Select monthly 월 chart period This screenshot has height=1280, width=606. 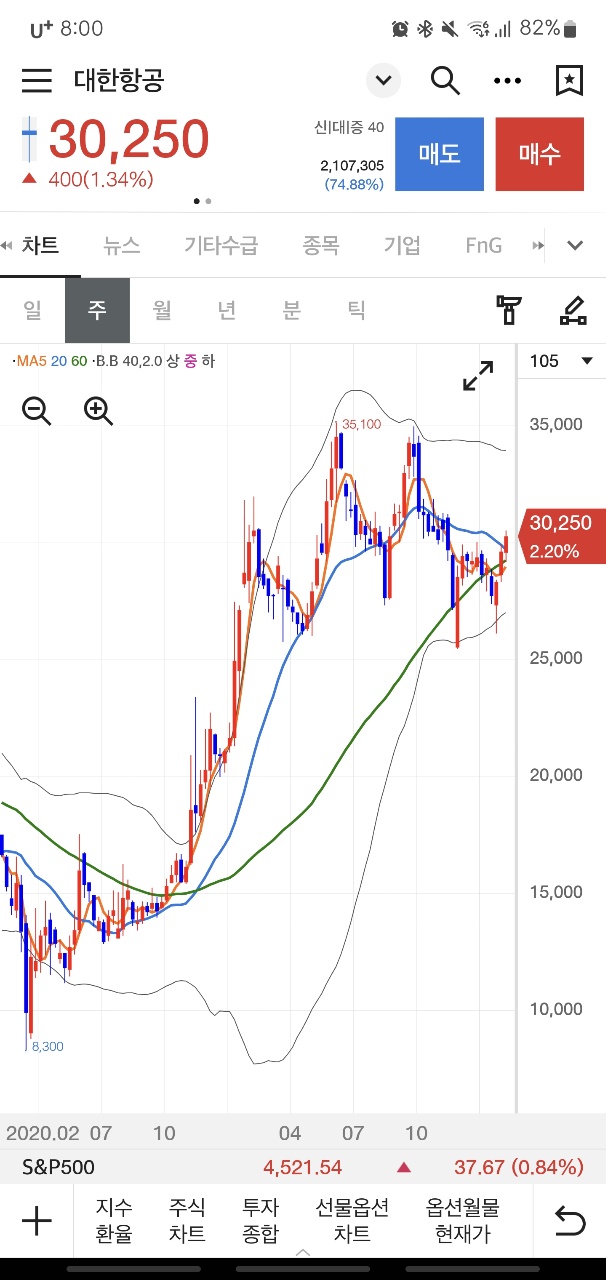(162, 310)
